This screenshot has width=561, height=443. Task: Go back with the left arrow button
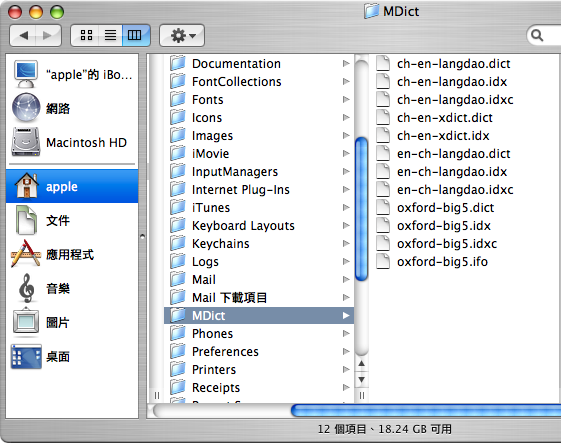pyautogui.click(x=23, y=35)
